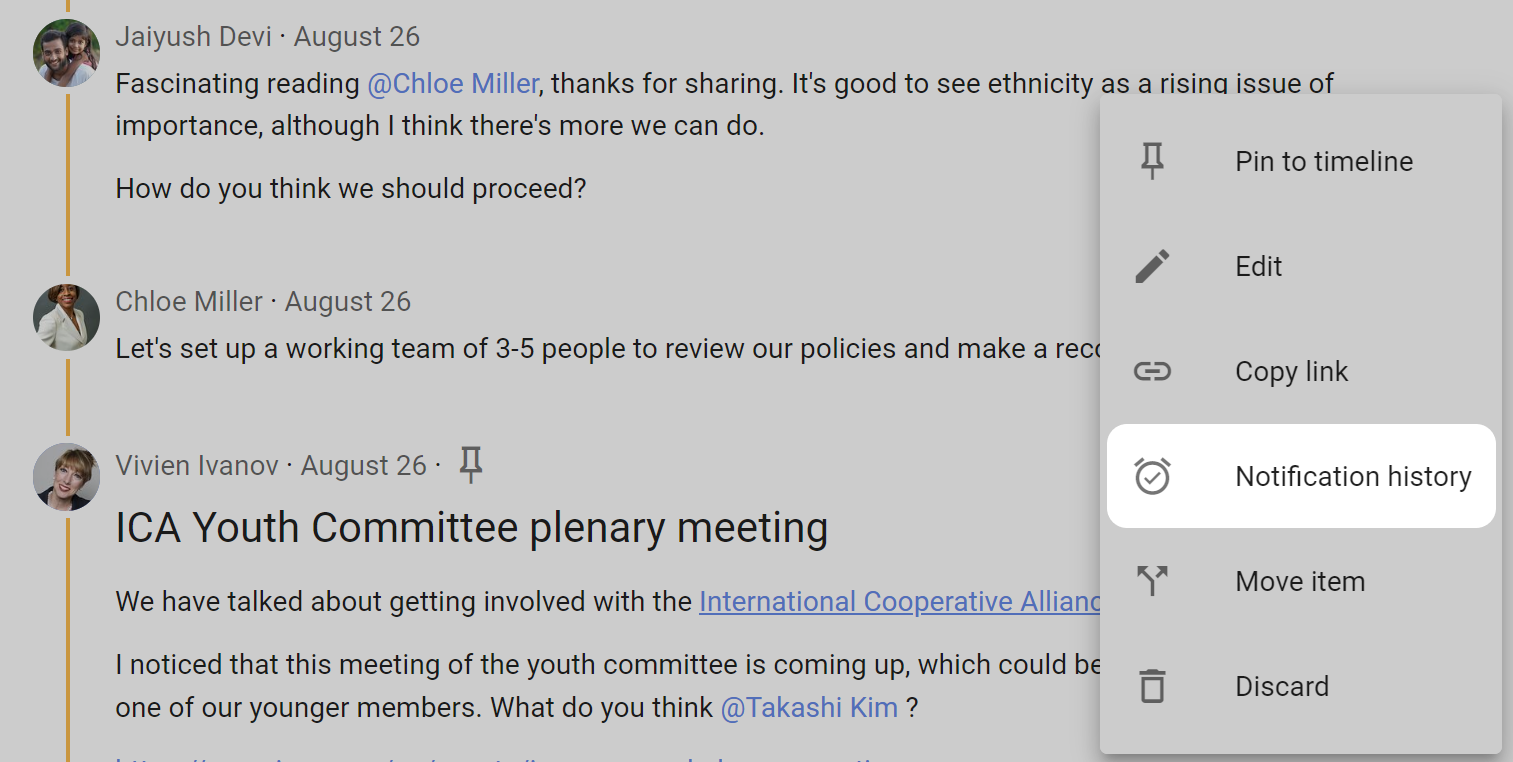Click the ICA Youth Committee plenary meeting heading
Screen dimensions: 1513x762
471,528
